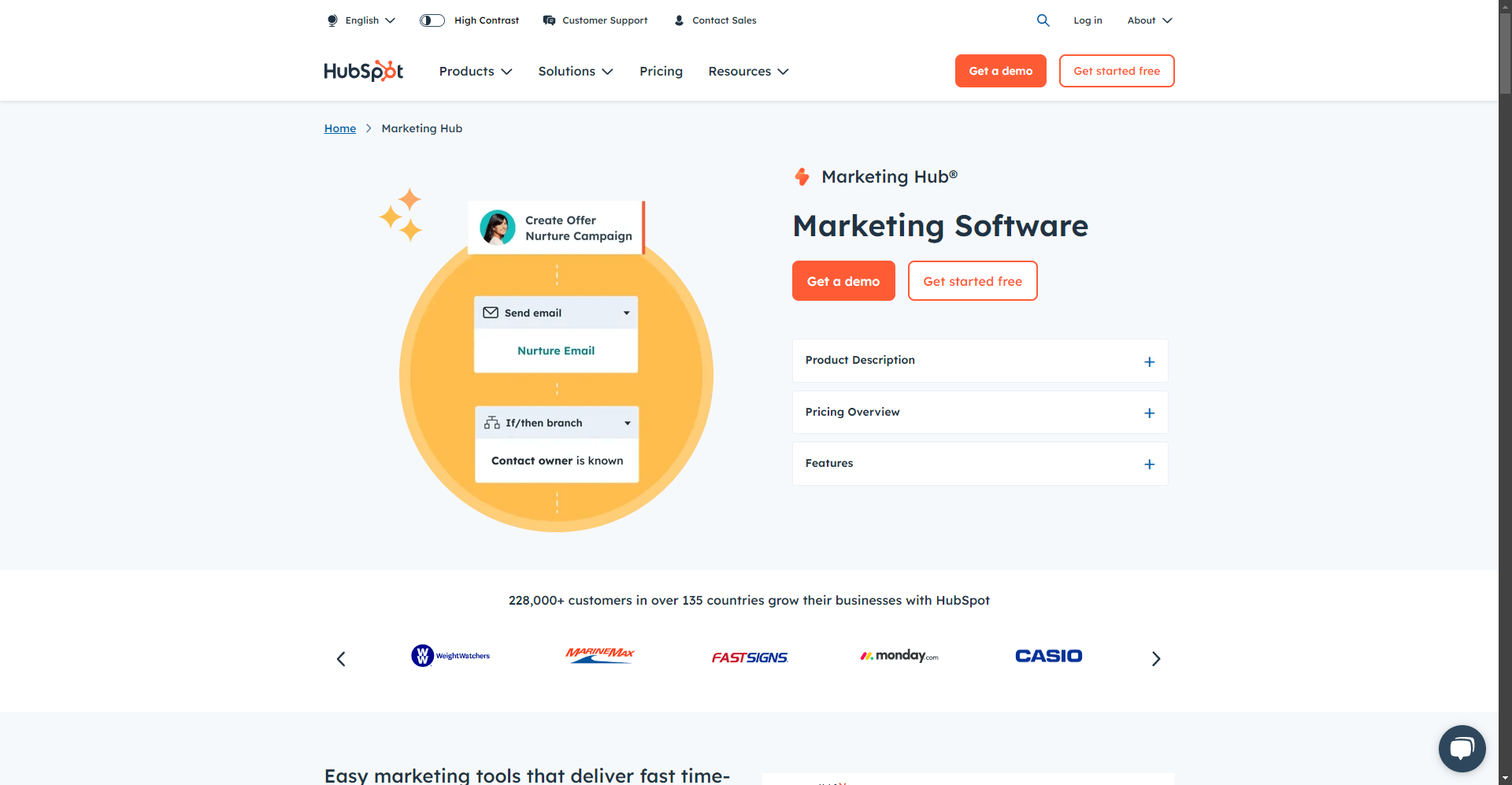Click Log in link
Image resolution: width=1512 pixels, height=785 pixels.
point(1088,20)
